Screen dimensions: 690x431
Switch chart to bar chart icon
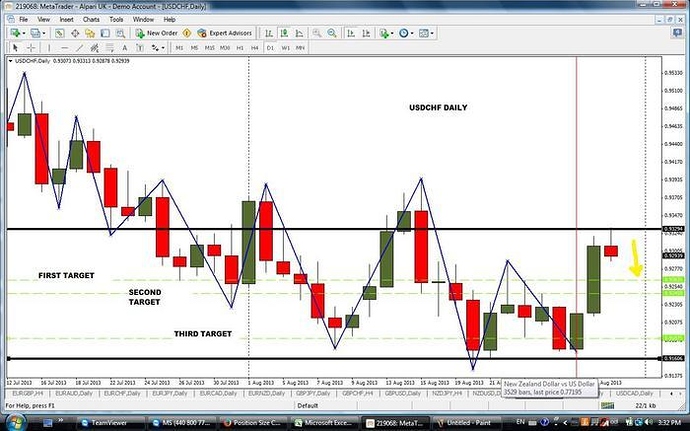(269, 33)
